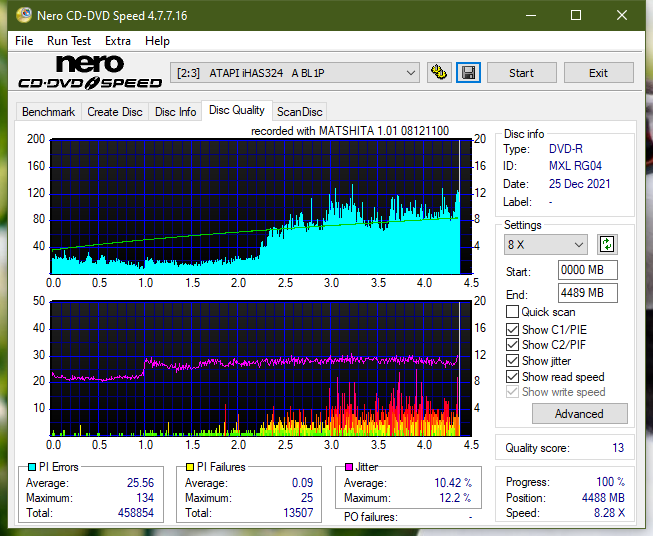Click the PI Failures yellow legend swatch
The width and height of the screenshot is (653, 536).
pyautogui.click(x=190, y=467)
